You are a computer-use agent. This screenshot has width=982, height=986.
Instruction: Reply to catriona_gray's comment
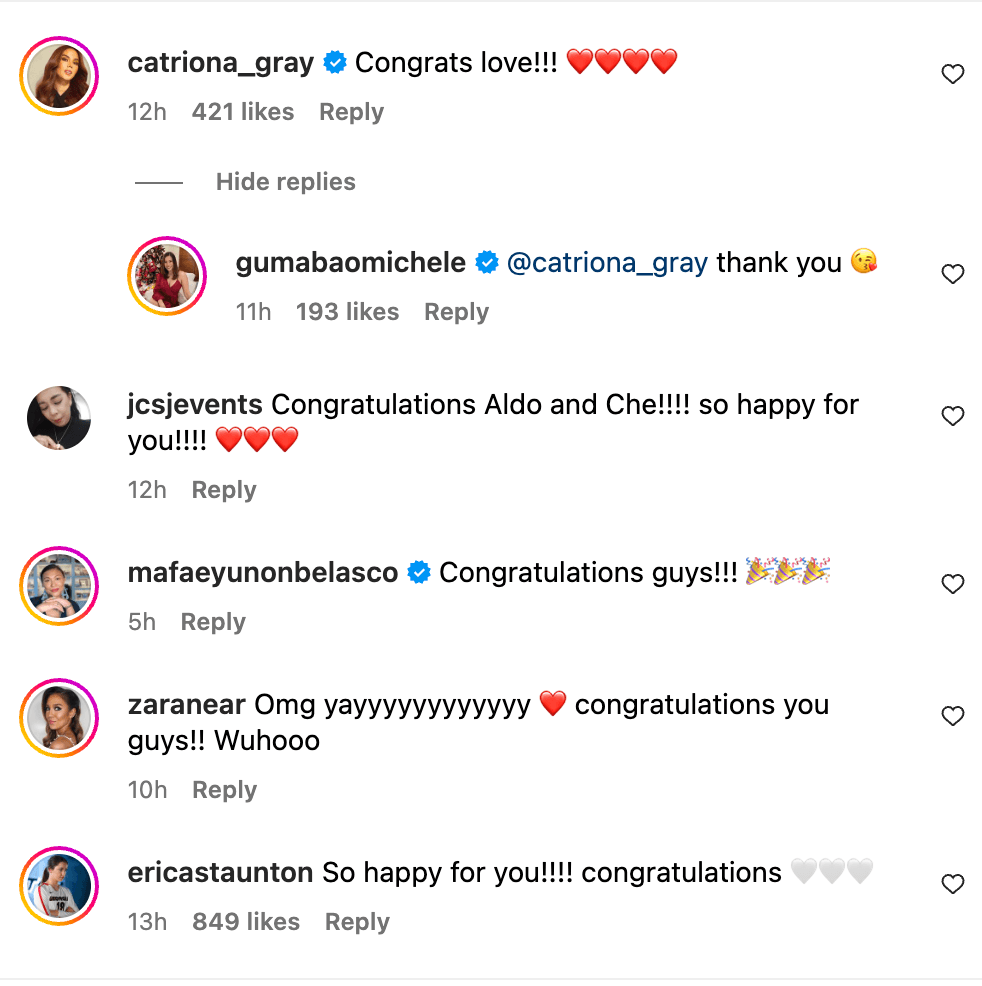coord(351,112)
